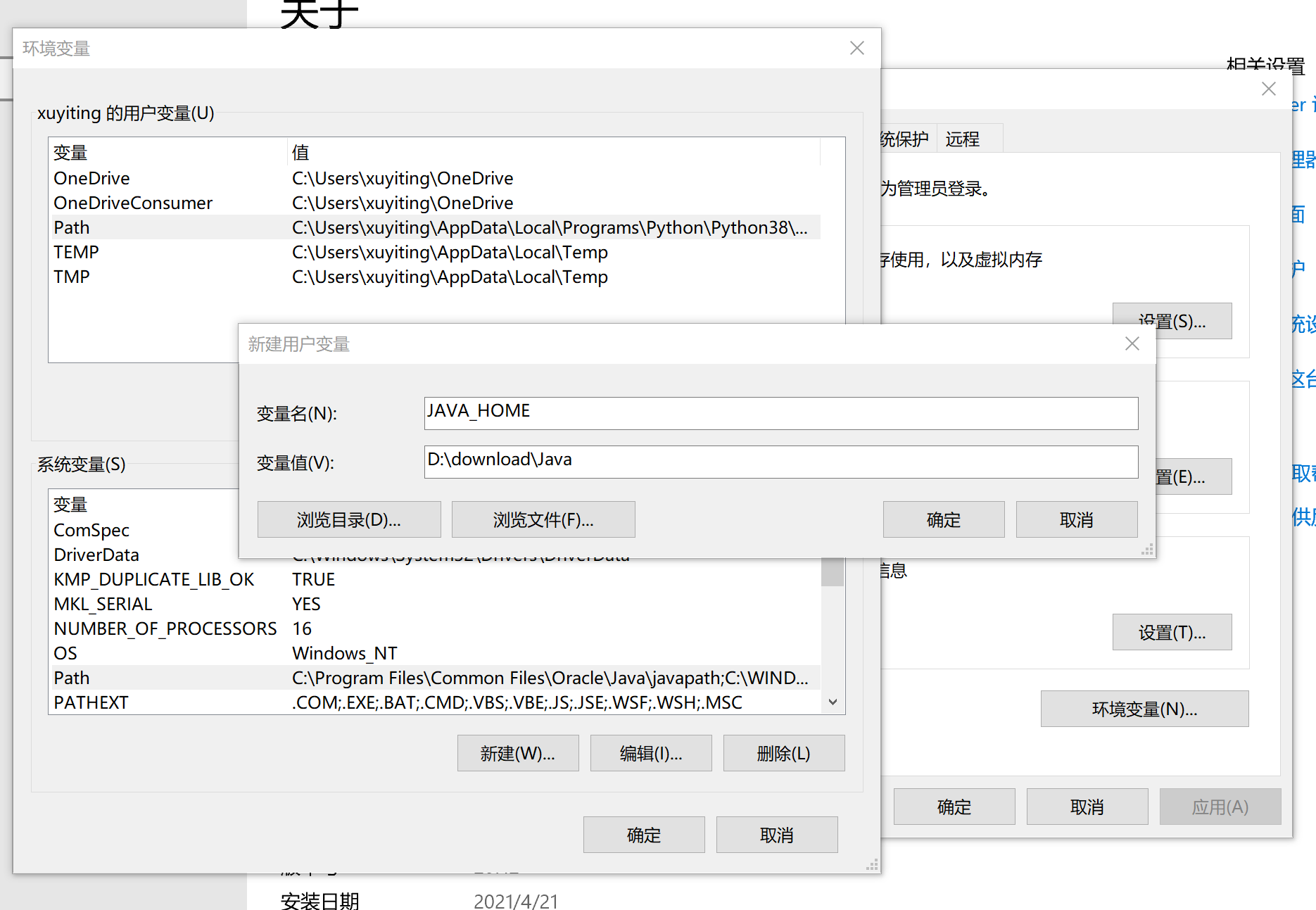Click 确定 in system properties window
Image resolution: width=1316 pixels, height=910 pixels.
coord(954,807)
